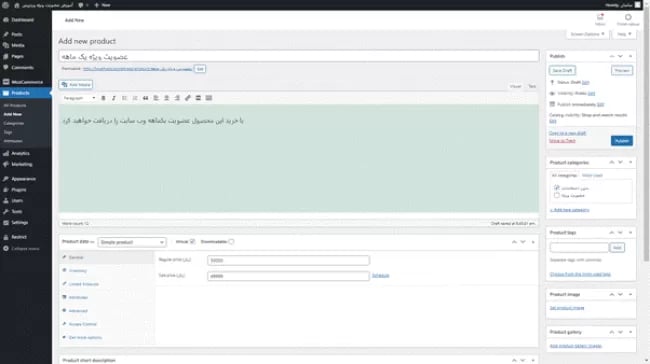The image size is (650, 364).
Task: Click the WordPress logo in admin bar
Action: click(5, 5)
